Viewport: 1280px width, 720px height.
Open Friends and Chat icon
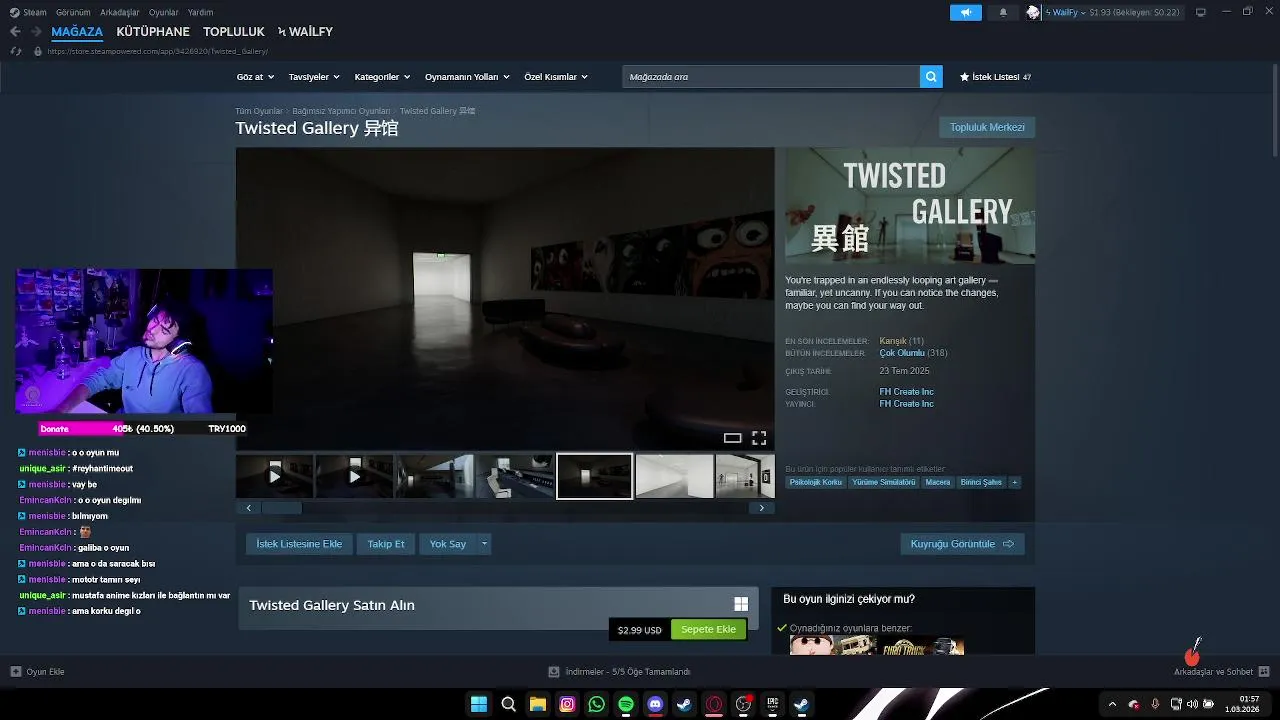tap(1264, 672)
